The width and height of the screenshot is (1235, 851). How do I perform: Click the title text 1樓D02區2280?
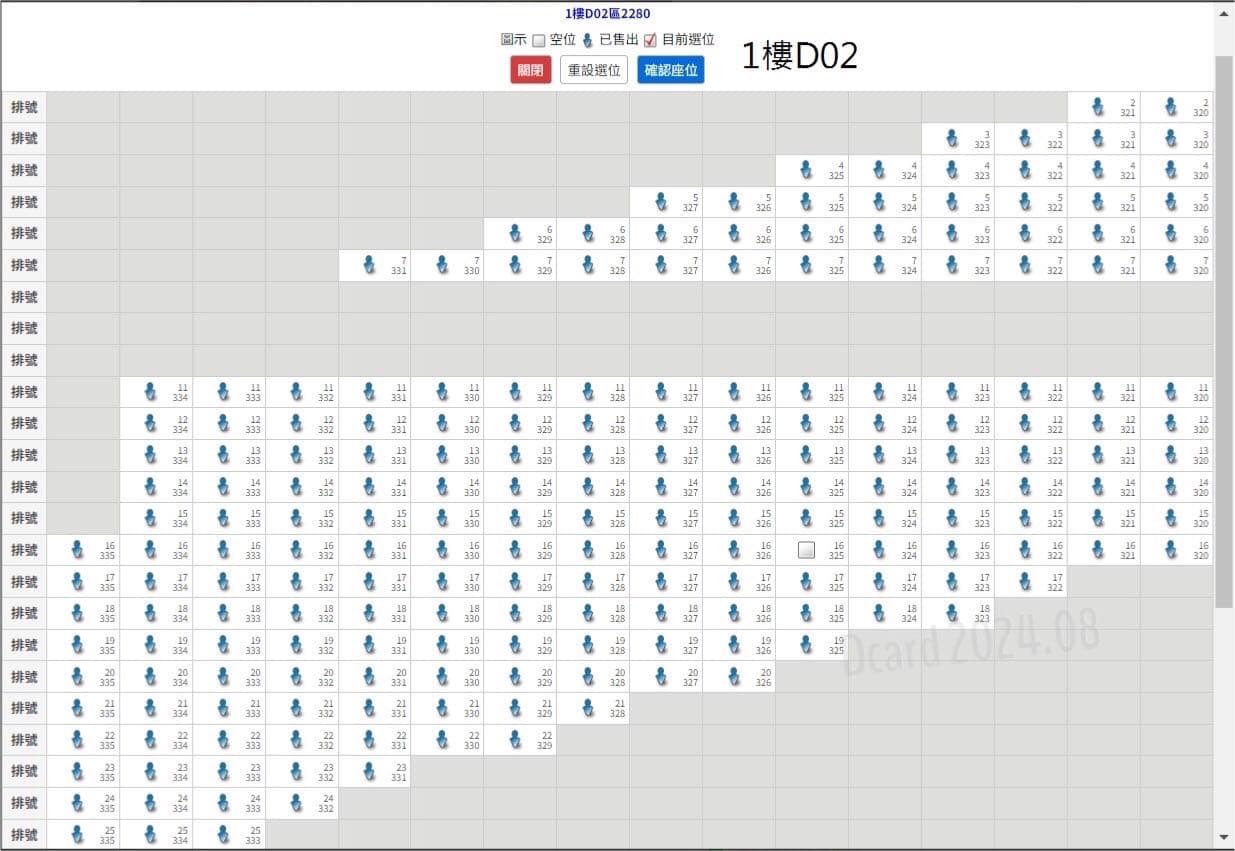[x=607, y=14]
